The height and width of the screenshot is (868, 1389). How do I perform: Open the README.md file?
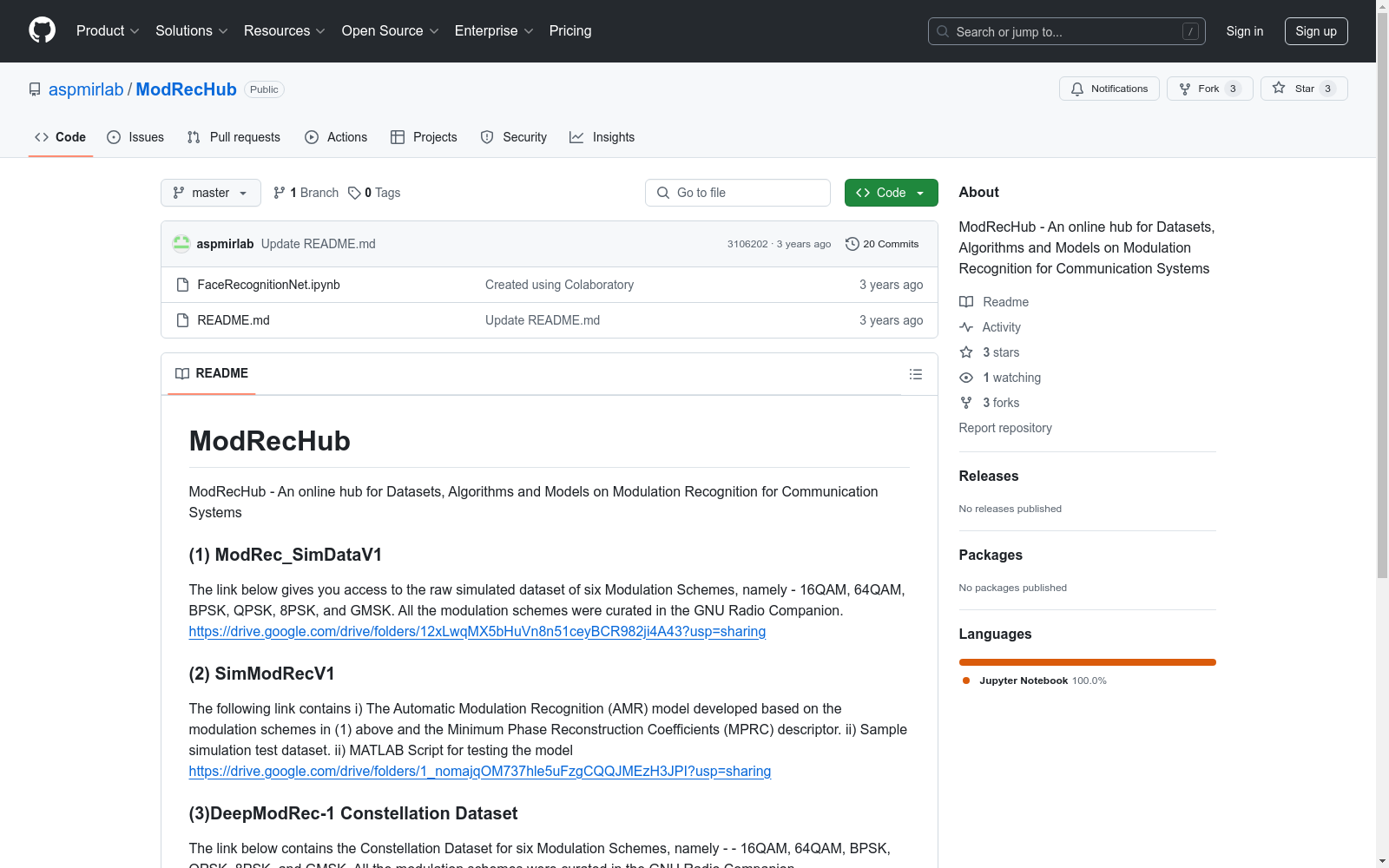click(x=234, y=320)
